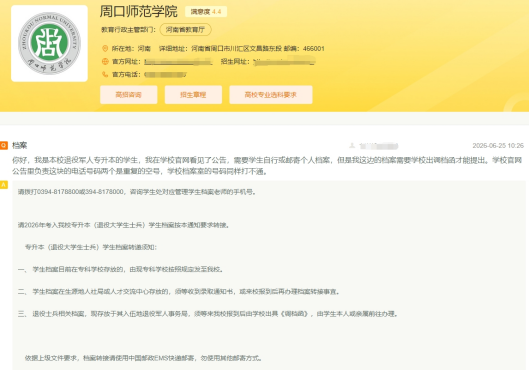Click the Zhoukou Normal University logo
The width and height of the screenshot is (529, 370).
pyautogui.click(x=49, y=44)
